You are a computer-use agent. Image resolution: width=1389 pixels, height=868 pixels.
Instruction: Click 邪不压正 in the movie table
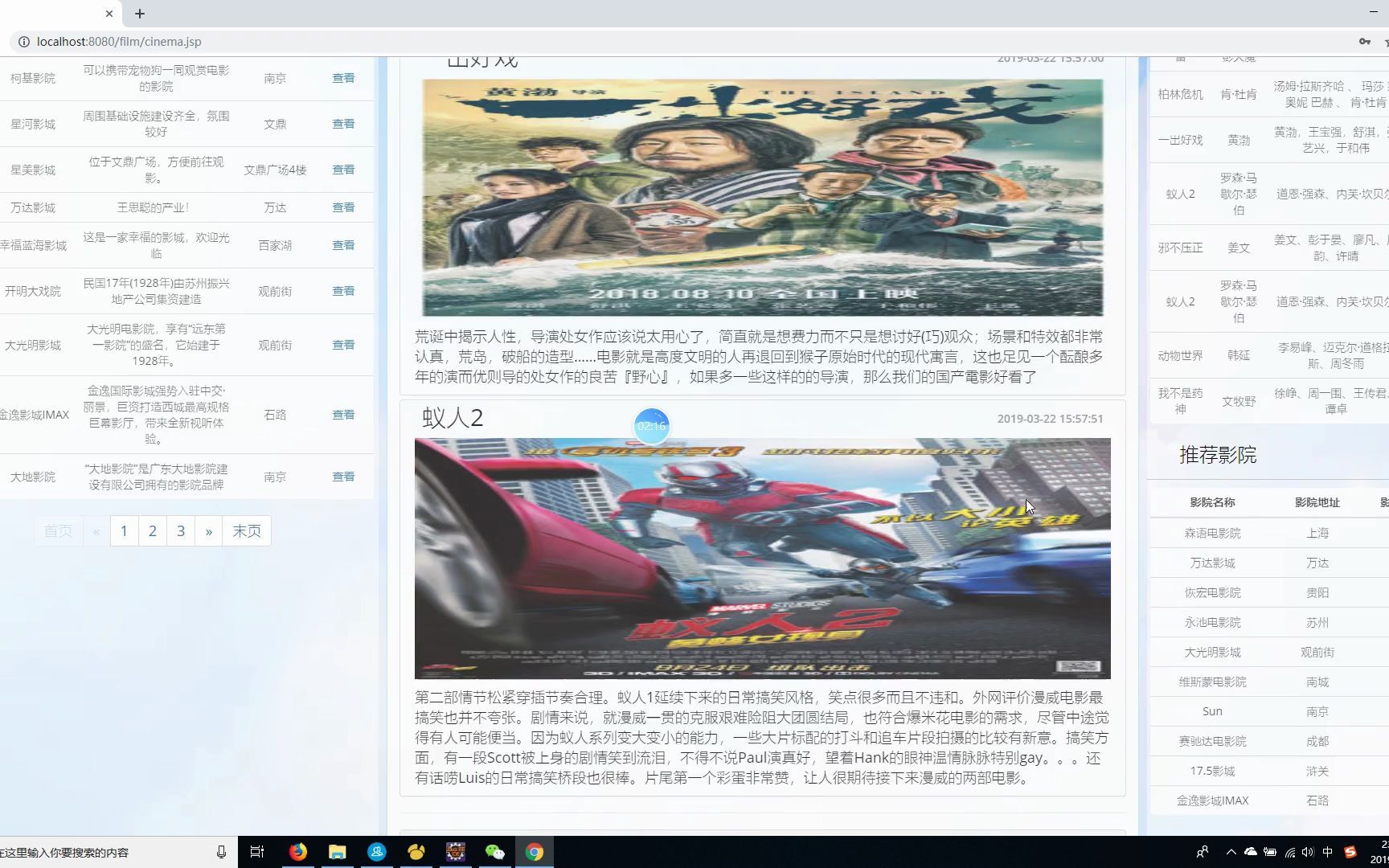coord(1181,248)
